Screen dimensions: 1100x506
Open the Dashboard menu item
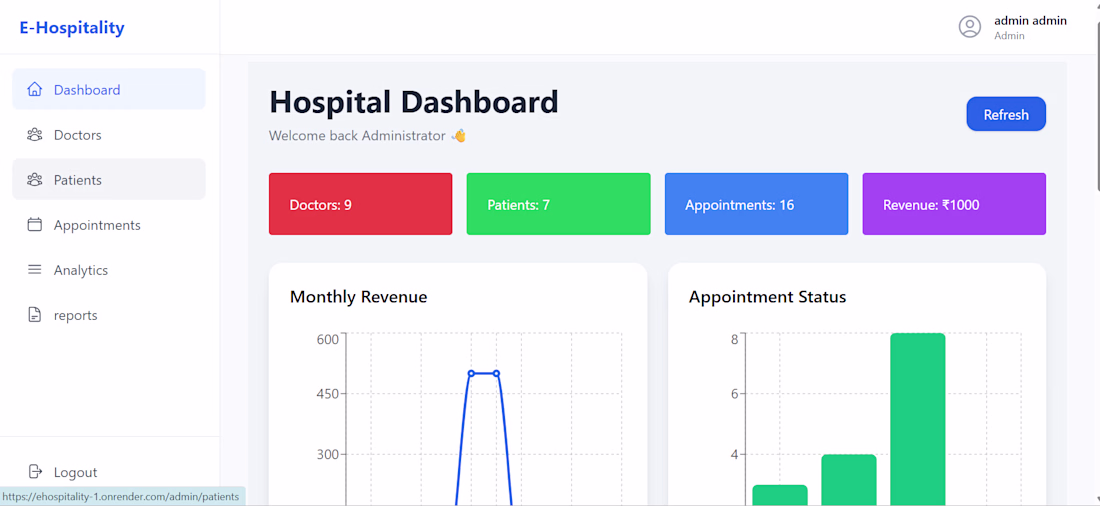pyautogui.click(x=109, y=89)
